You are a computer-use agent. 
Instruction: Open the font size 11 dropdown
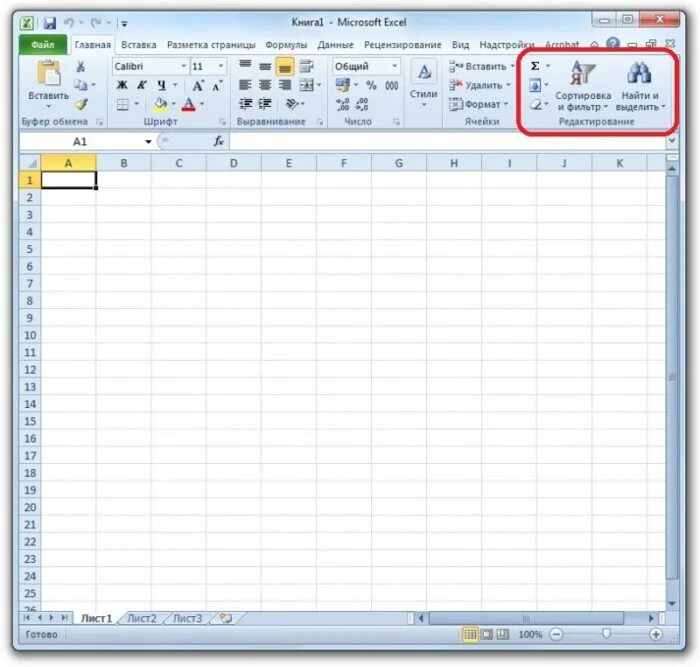tap(221, 67)
